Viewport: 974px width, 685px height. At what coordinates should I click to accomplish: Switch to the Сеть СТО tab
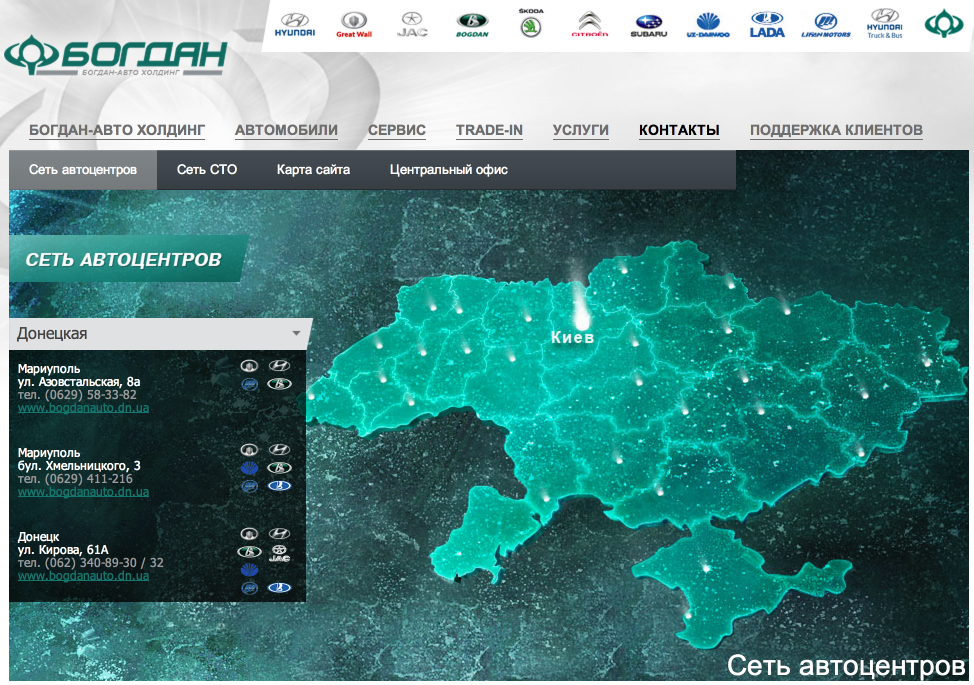[x=207, y=170]
